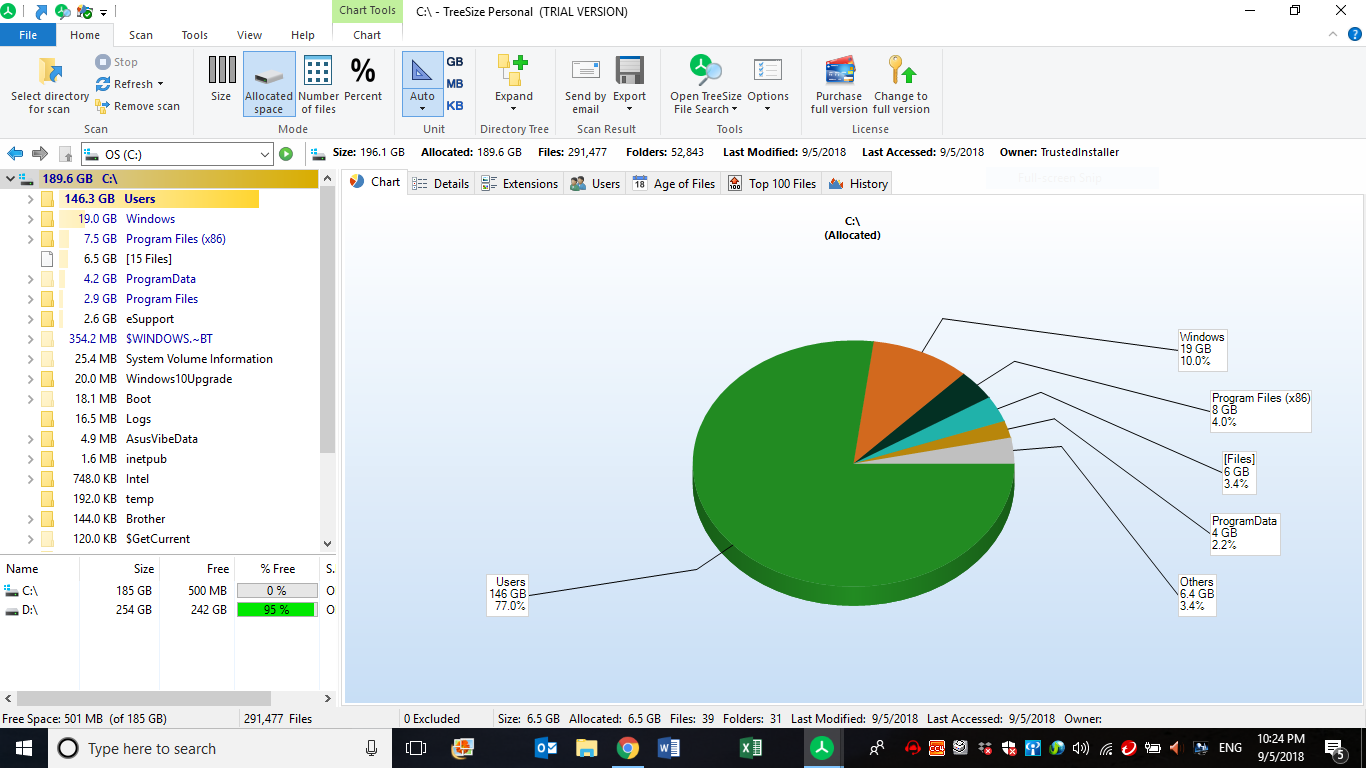This screenshot has width=1366, height=768.
Task: Open Chrome from the taskbar
Action: point(628,748)
